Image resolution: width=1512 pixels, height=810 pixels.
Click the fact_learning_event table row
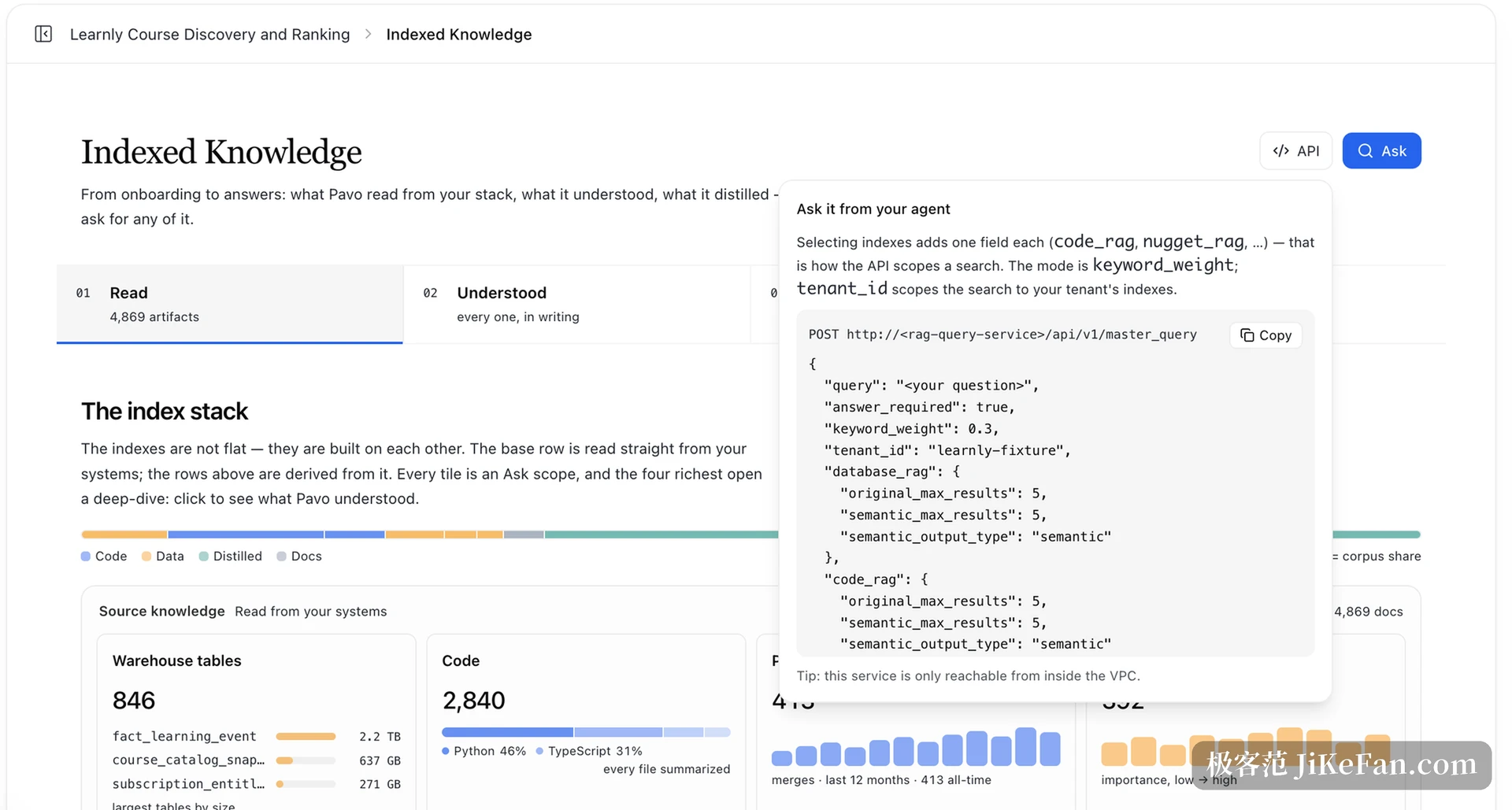pyautogui.click(x=256, y=737)
